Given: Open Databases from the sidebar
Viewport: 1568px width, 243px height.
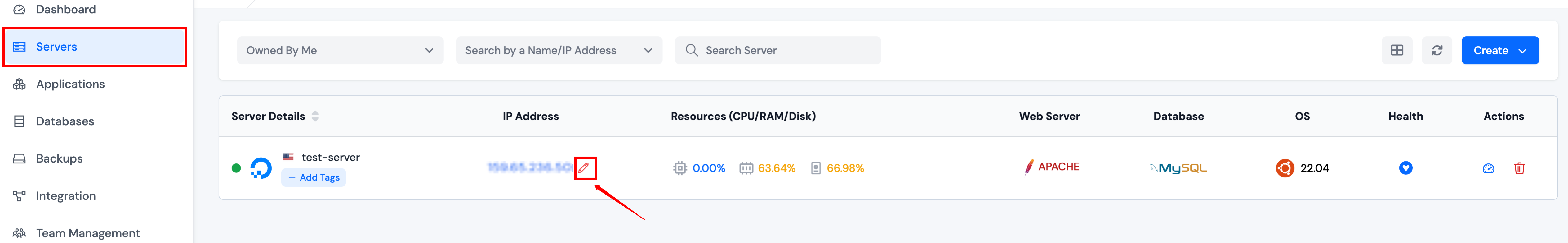Looking at the screenshot, I should click(x=65, y=122).
